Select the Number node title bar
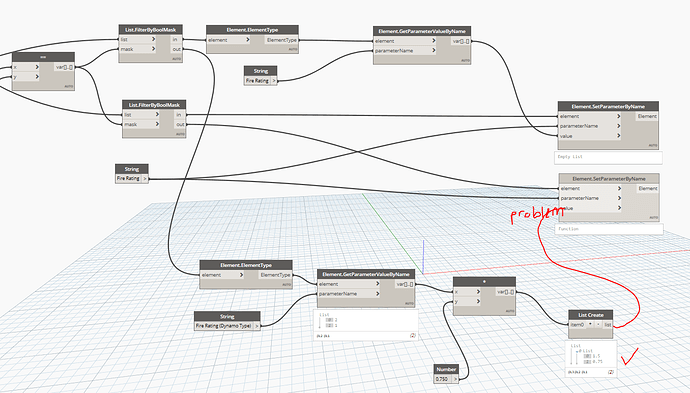The image size is (690, 393). pyautogui.click(x=446, y=369)
